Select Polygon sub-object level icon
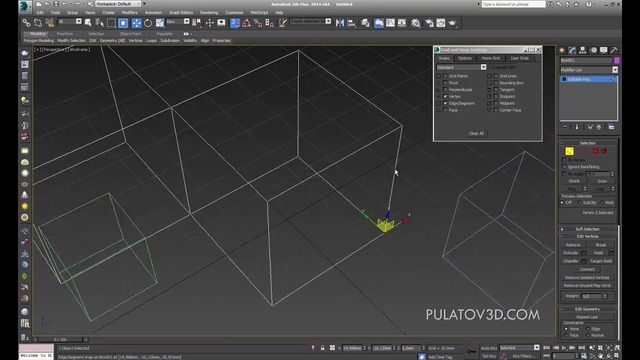This screenshot has width=640, height=360. pyautogui.click(x=595, y=151)
